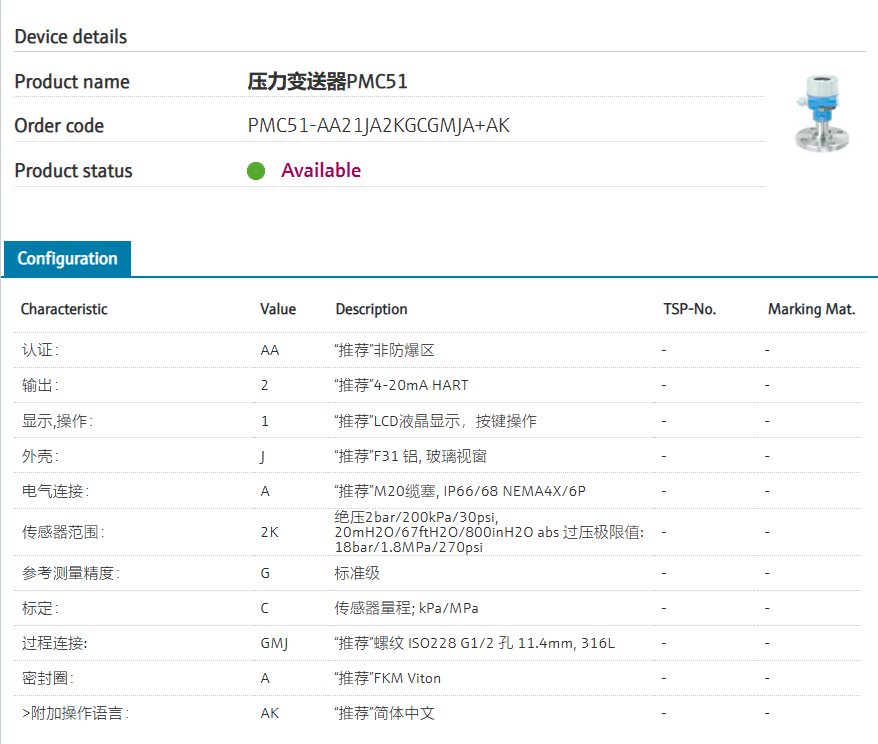
Task: Click the Value column header
Action: (278, 309)
